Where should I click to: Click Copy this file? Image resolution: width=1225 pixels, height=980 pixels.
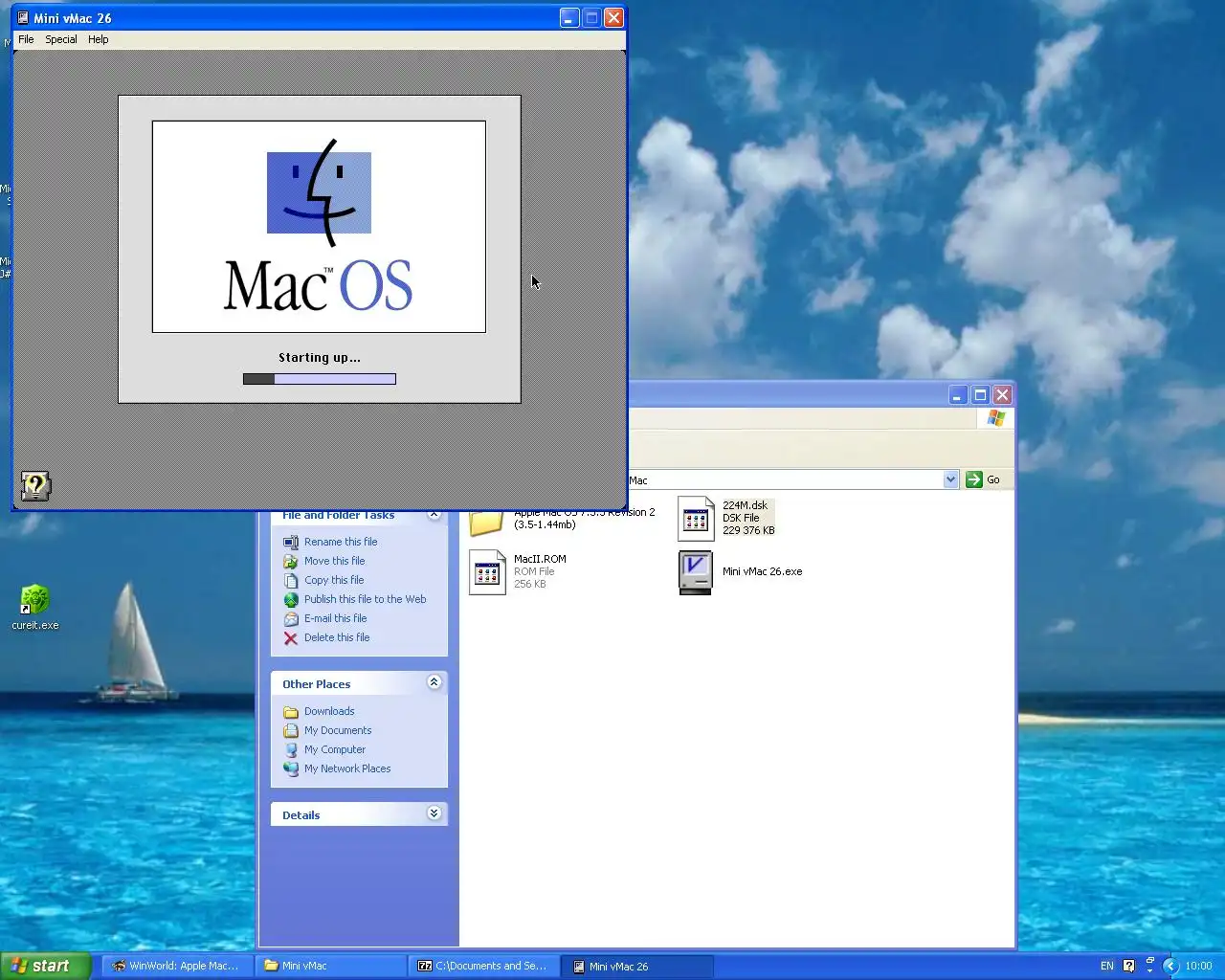(334, 580)
